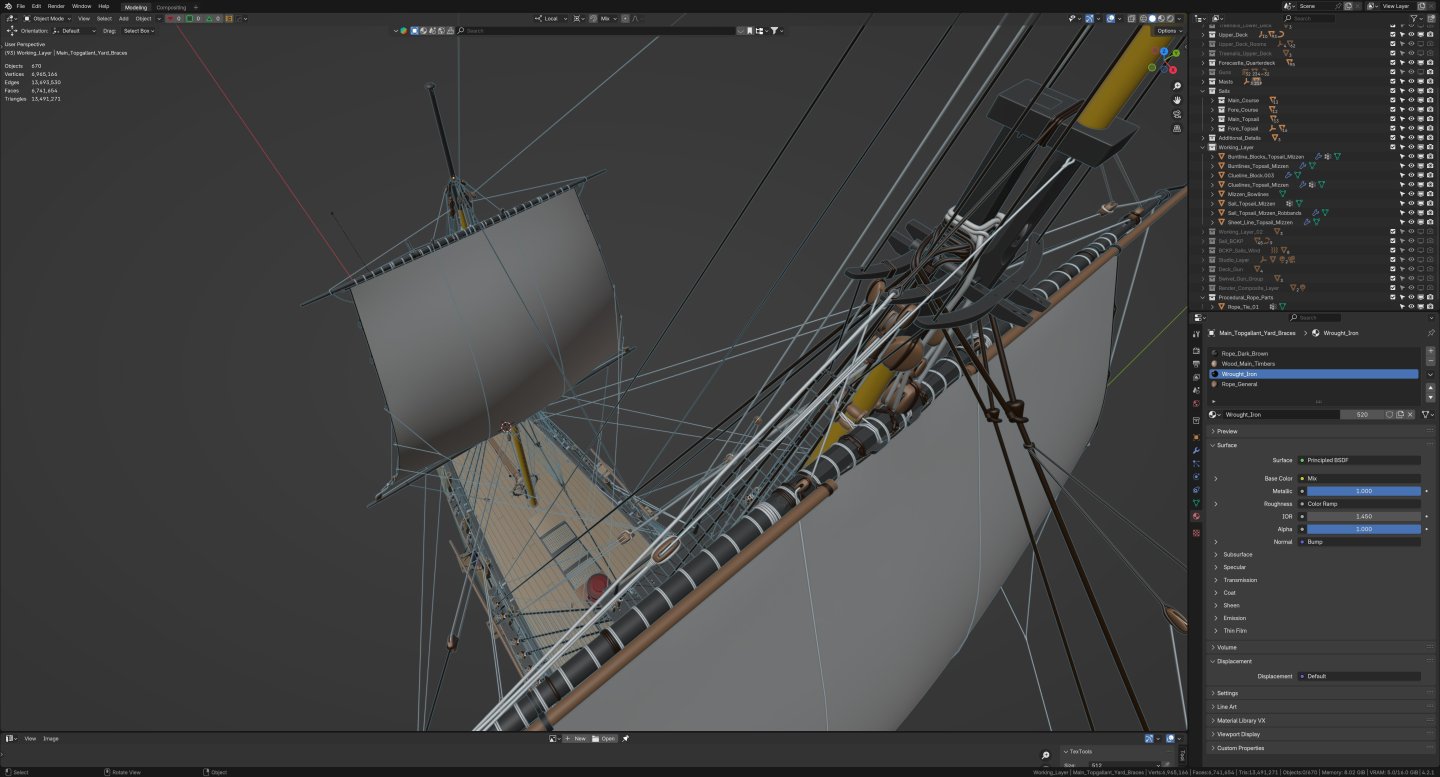Image resolution: width=1440 pixels, height=777 pixels.
Task: Open the viewport Add menu
Action: [x=123, y=18]
